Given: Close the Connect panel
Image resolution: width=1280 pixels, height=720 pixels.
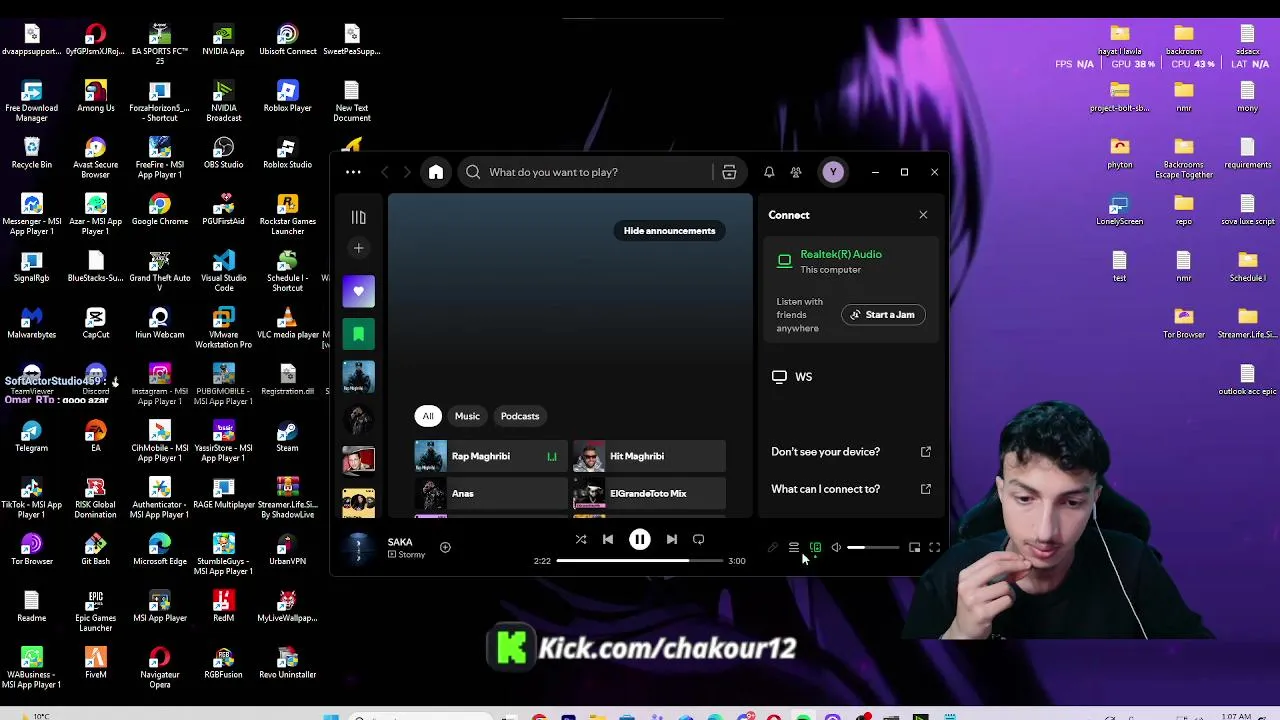Looking at the screenshot, I should pos(923,215).
